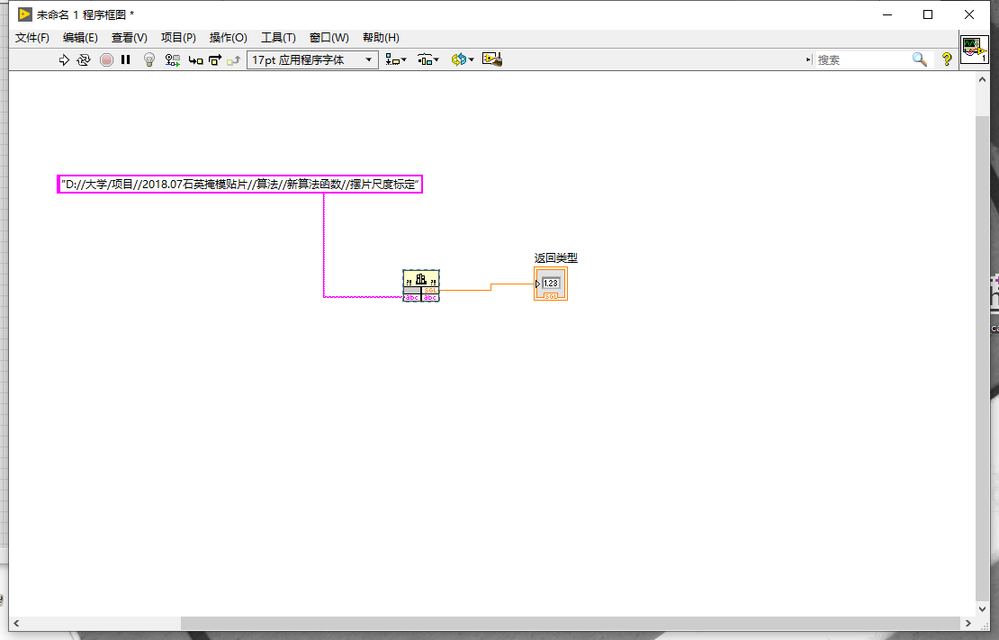The height and width of the screenshot is (640, 999).
Task: Click horizontal scrollbar right arrow
Action: 967,623
